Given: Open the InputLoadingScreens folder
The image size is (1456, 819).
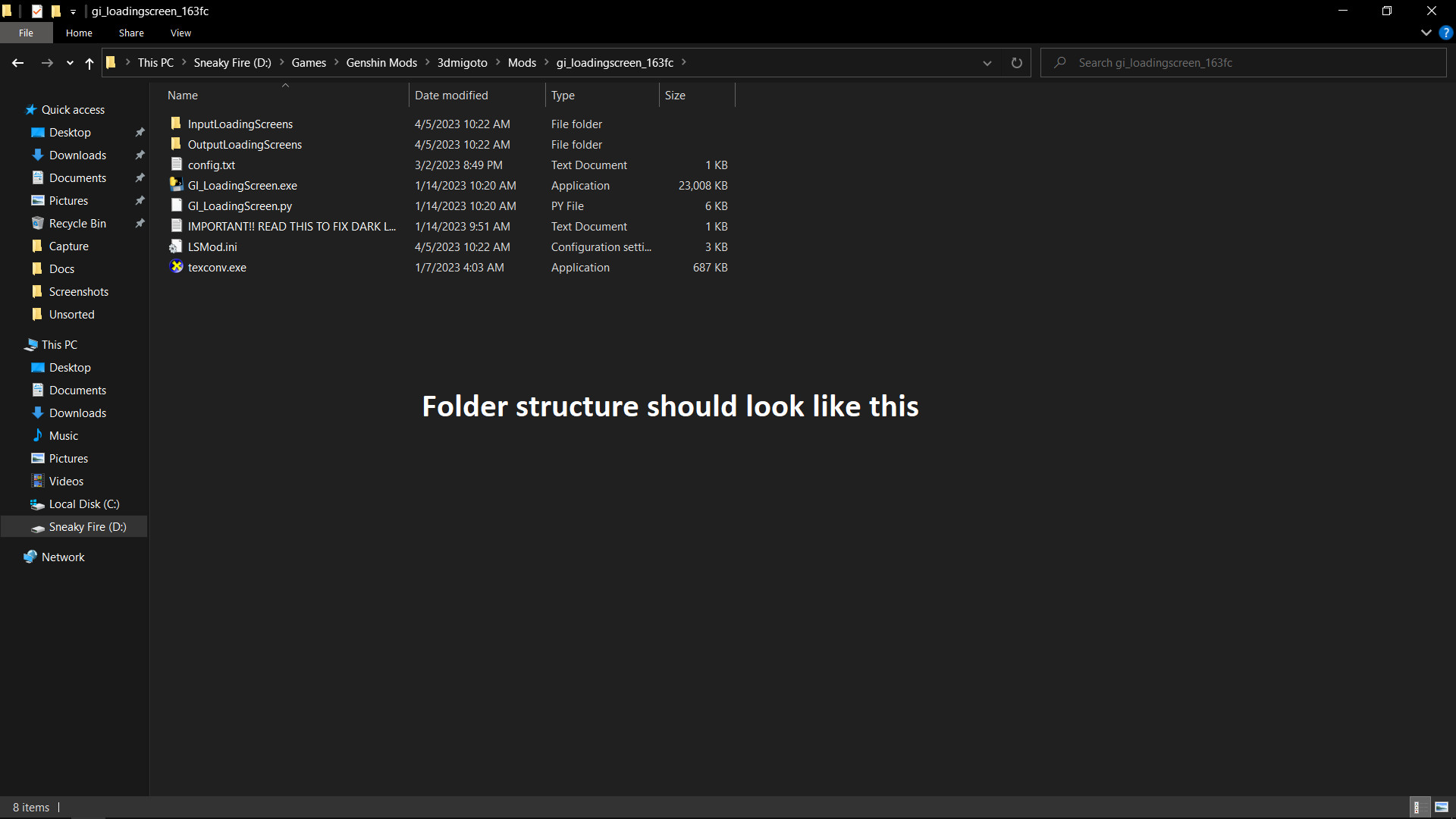Looking at the screenshot, I should pos(240,123).
